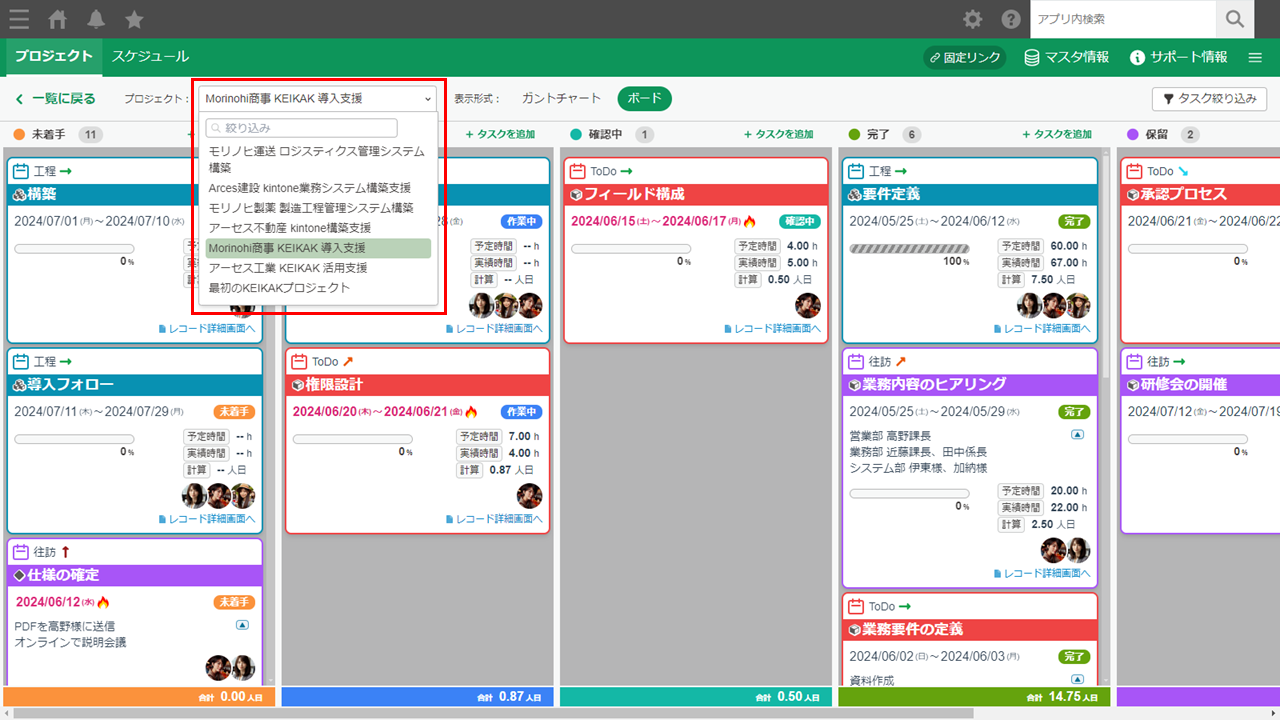
Task: Click the 固定リンク button
Action: (965, 58)
